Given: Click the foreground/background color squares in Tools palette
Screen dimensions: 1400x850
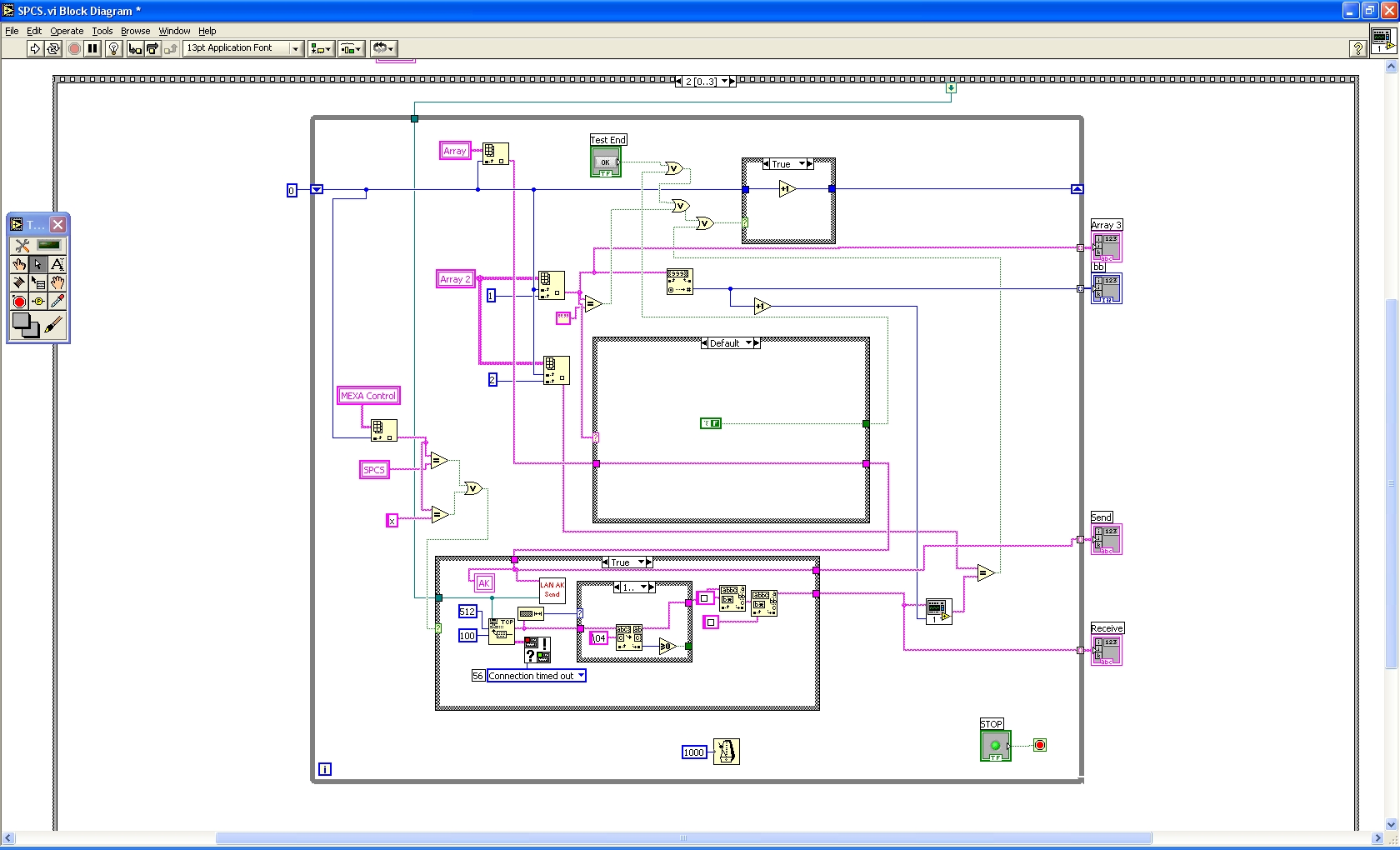Looking at the screenshot, I should [26, 325].
